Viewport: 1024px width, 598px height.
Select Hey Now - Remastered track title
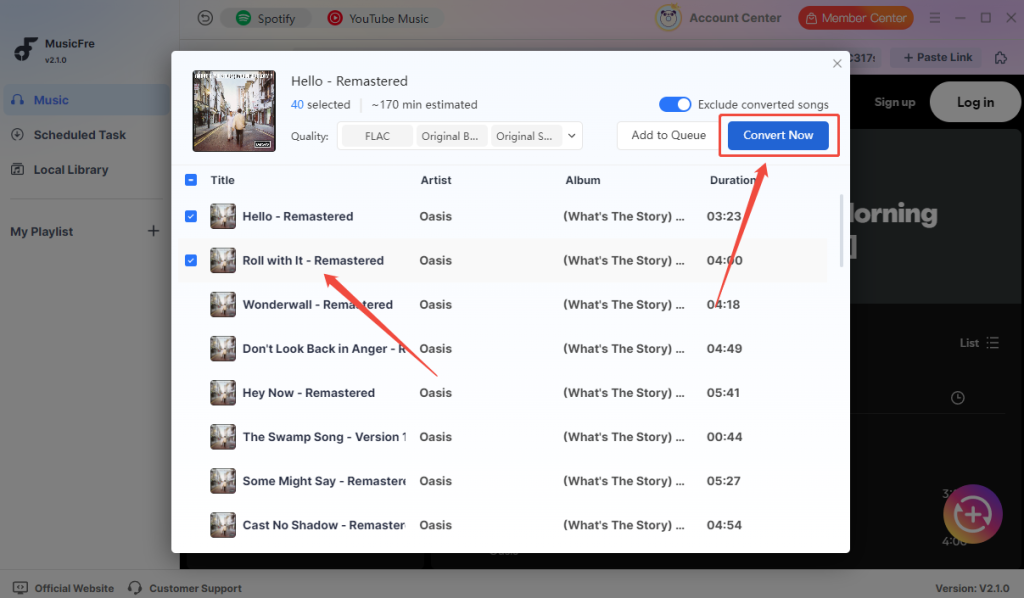click(x=308, y=393)
